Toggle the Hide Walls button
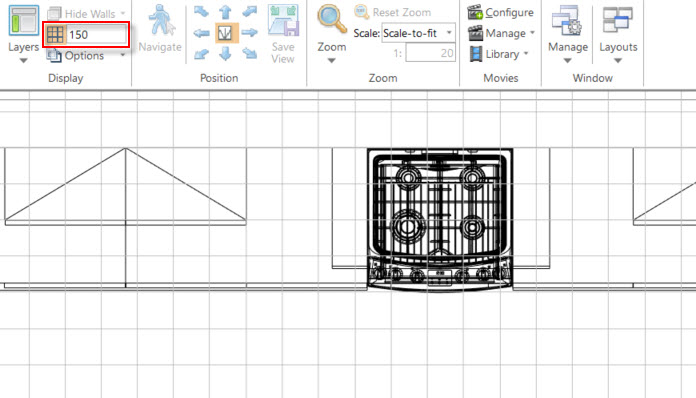The width and height of the screenshot is (696, 398). pos(86,13)
